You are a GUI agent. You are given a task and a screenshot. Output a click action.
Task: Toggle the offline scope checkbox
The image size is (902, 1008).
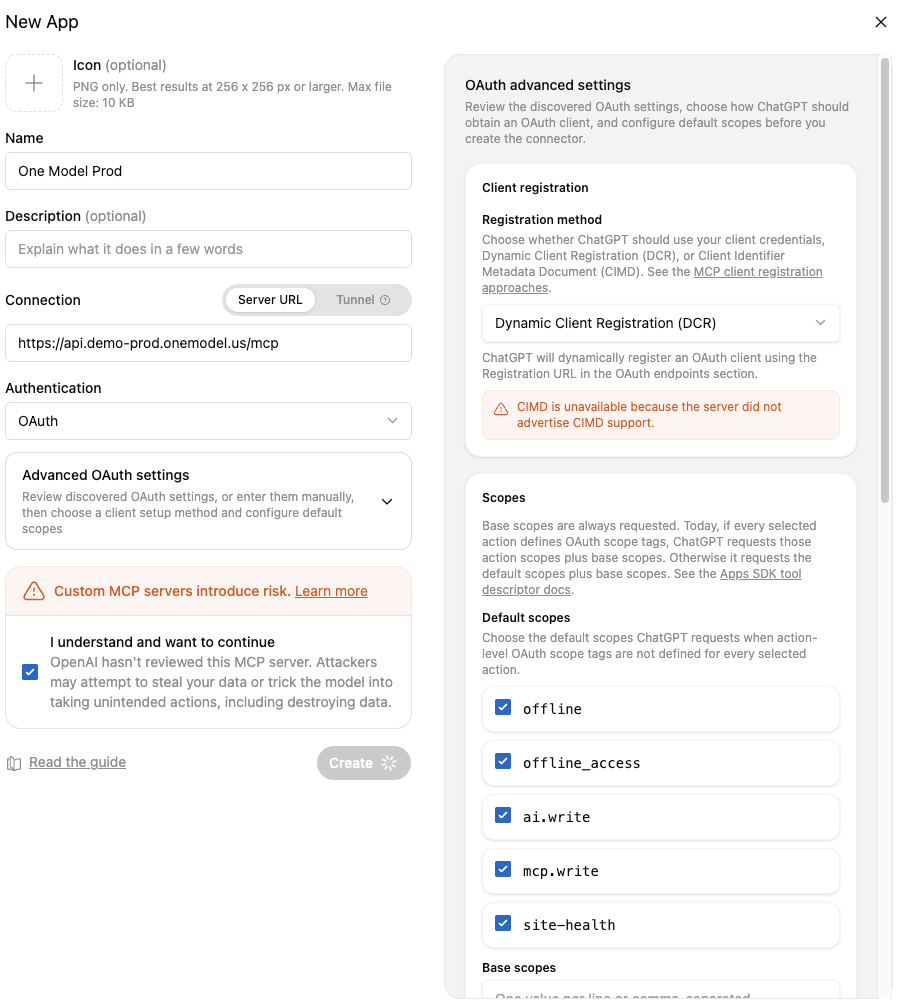tap(503, 707)
